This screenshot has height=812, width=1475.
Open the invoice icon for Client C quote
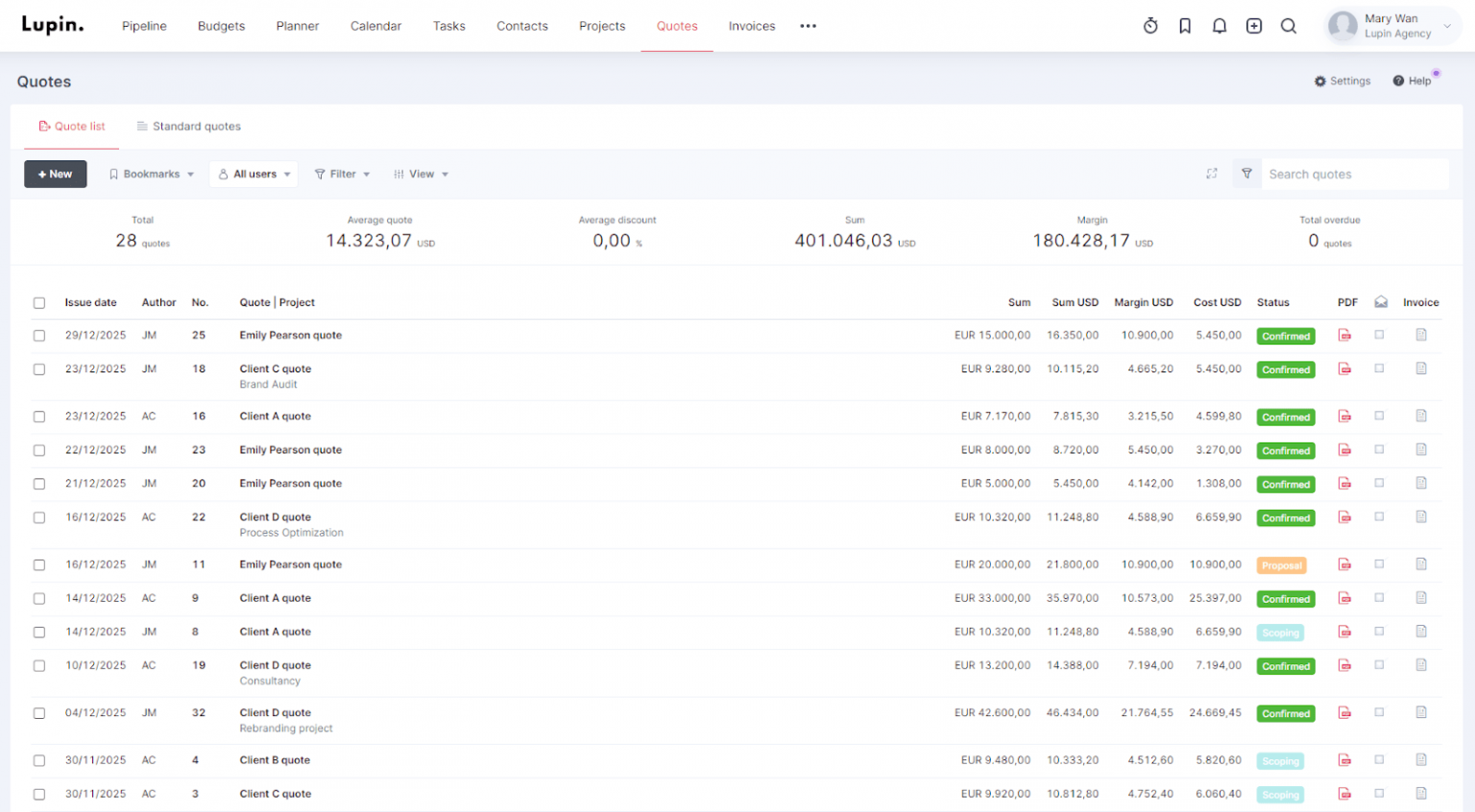click(x=1421, y=369)
